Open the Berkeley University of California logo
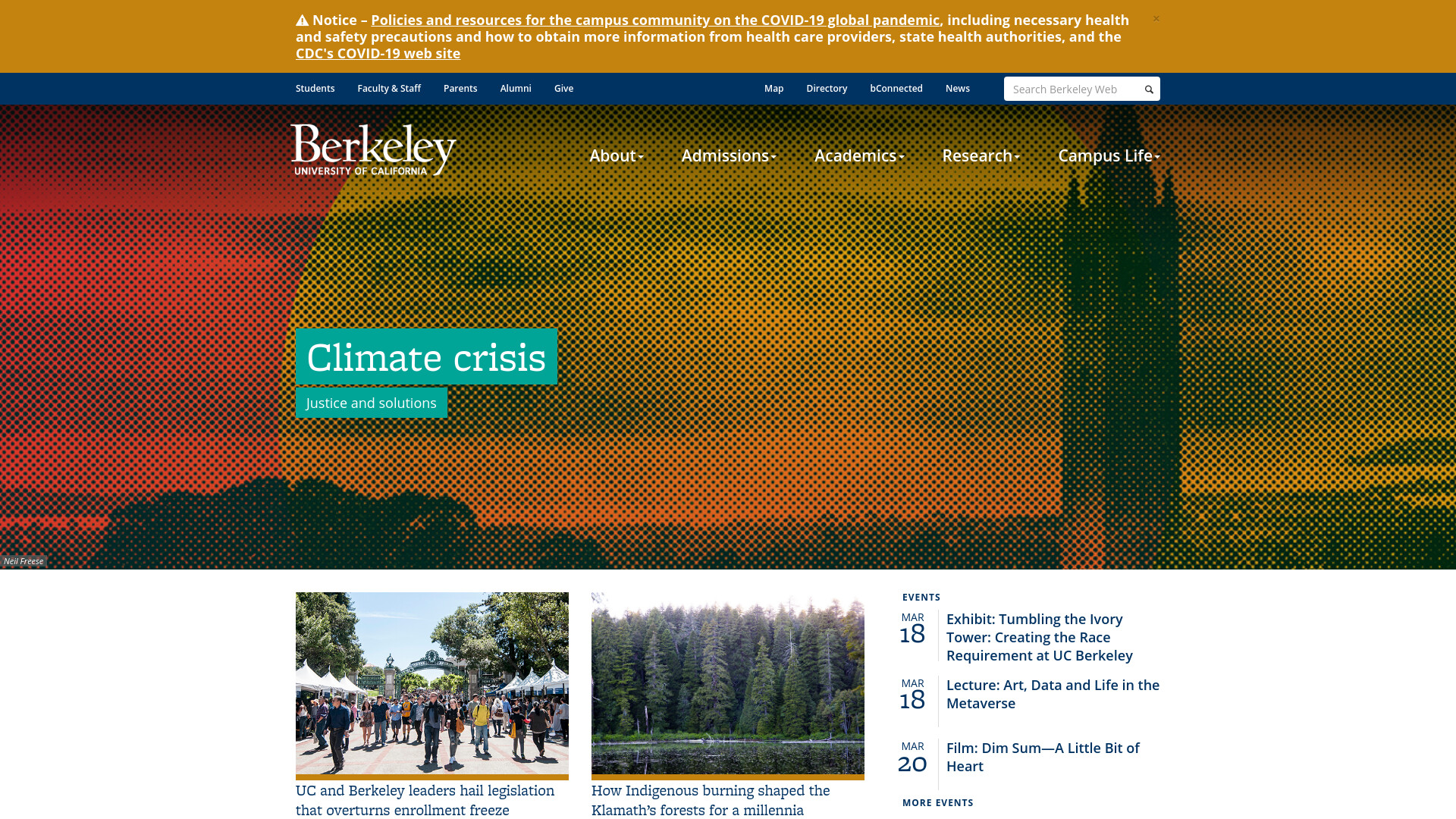Image resolution: width=1456 pixels, height=819 pixels. [373, 149]
